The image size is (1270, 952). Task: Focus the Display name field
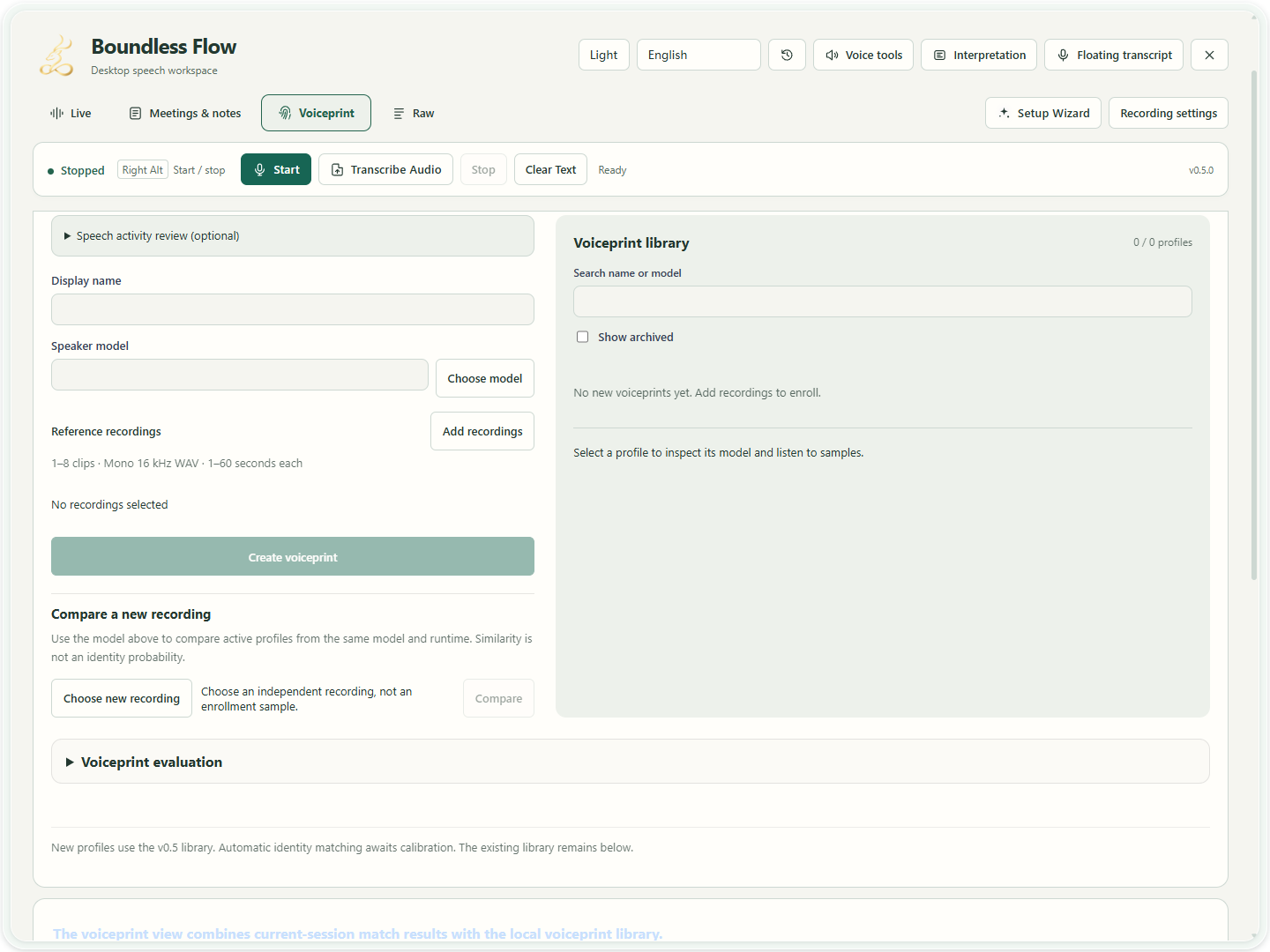(x=293, y=309)
